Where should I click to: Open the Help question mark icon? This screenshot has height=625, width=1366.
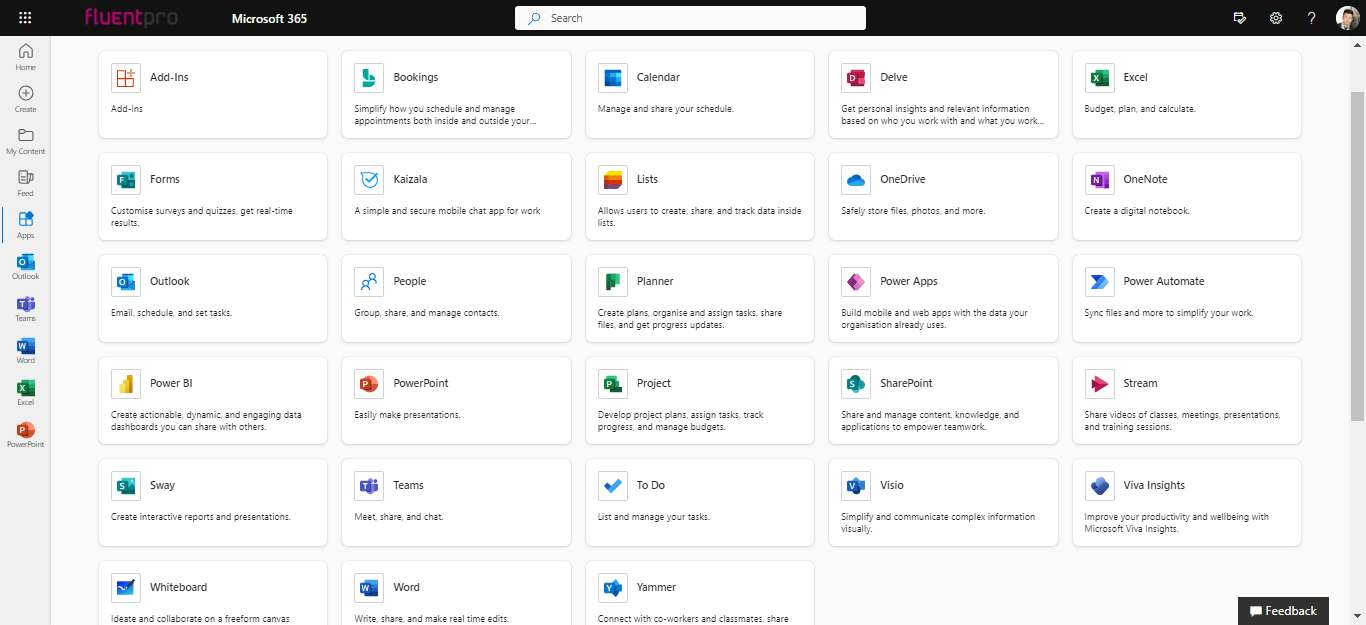pos(1311,18)
